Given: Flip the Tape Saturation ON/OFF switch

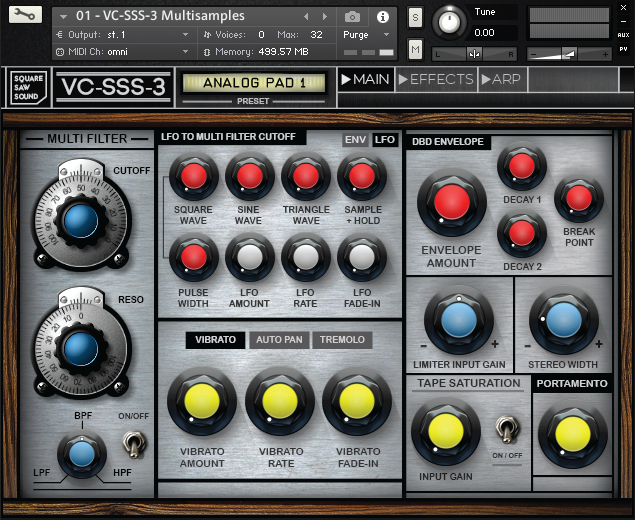Looking at the screenshot, I should (x=507, y=429).
